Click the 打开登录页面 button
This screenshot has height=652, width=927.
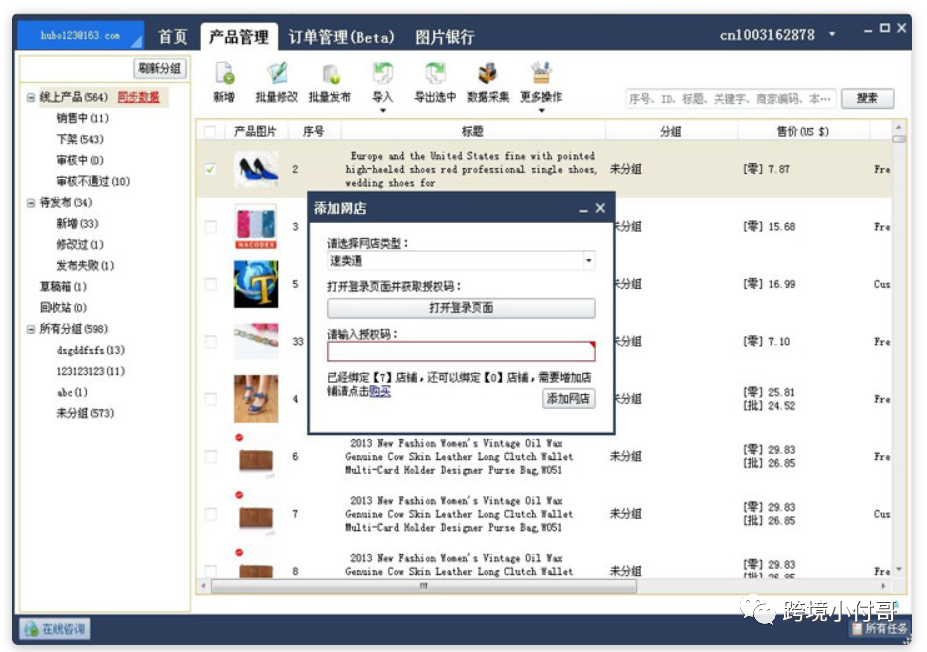click(x=461, y=307)
